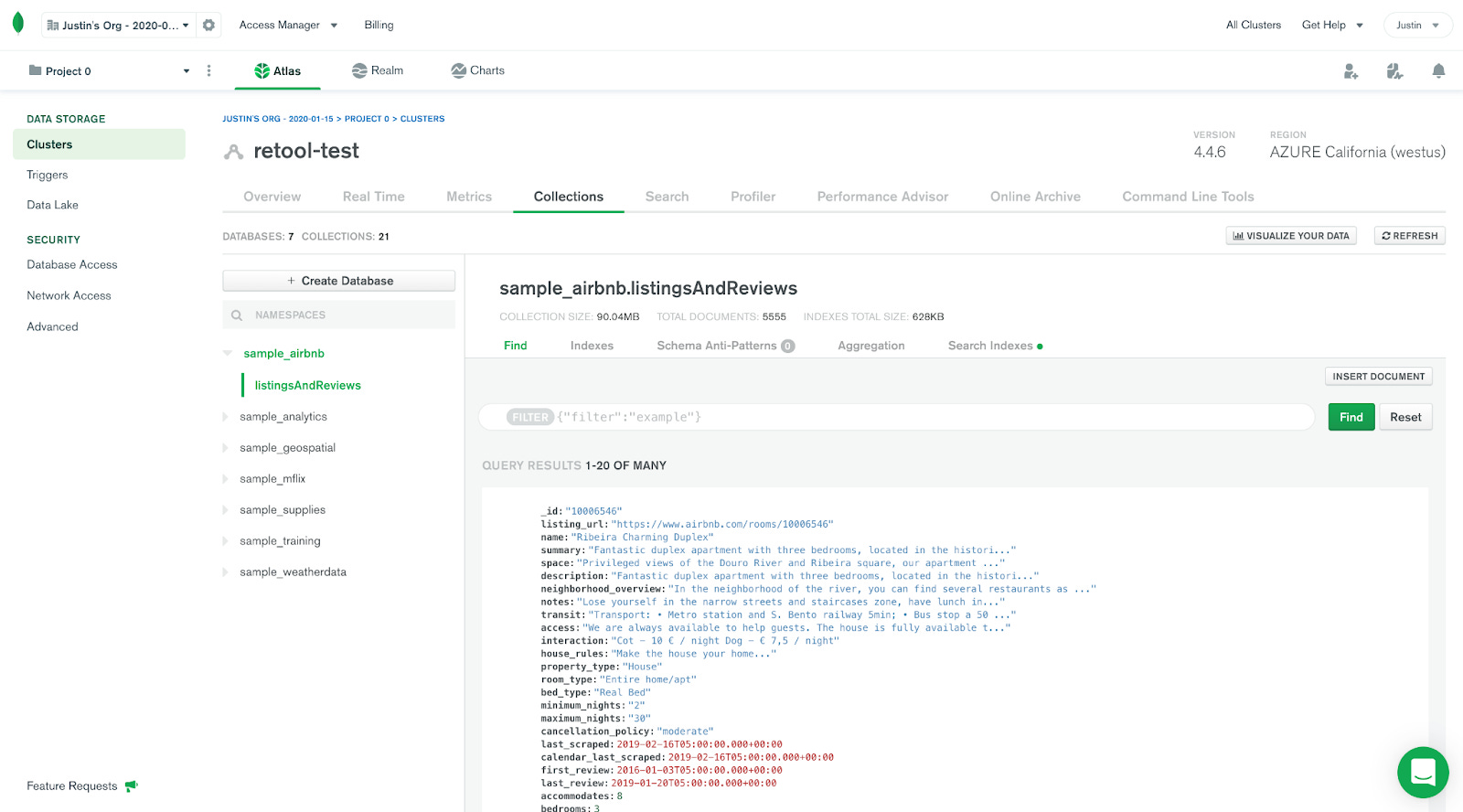Open organization settings gear icon

[208, 26]
